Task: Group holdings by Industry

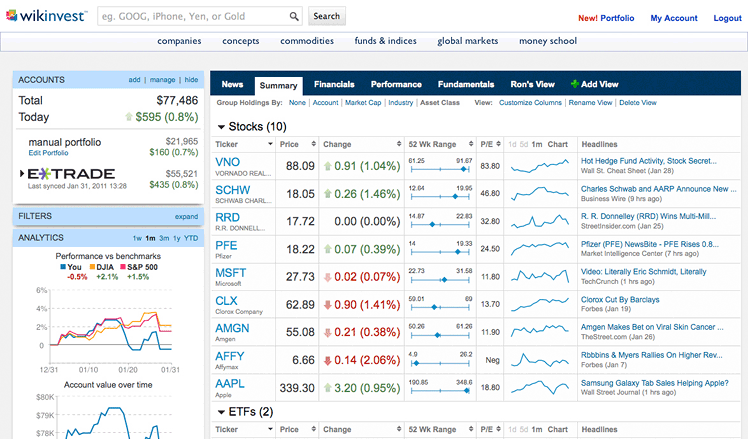Action: coord(401,103)
